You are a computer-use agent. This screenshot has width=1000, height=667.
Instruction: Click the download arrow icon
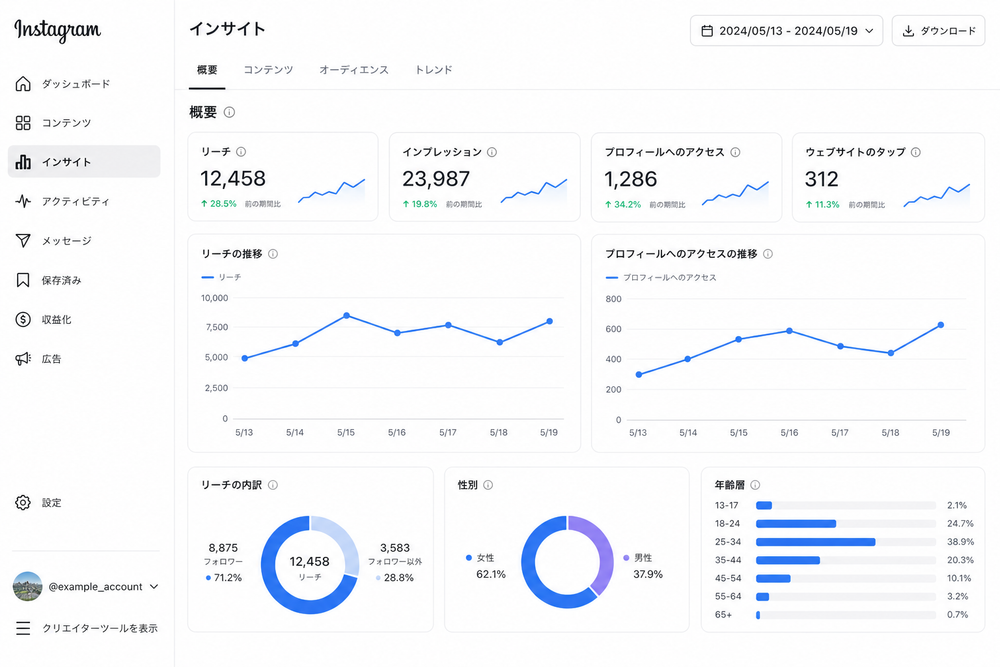pos(908,31)
